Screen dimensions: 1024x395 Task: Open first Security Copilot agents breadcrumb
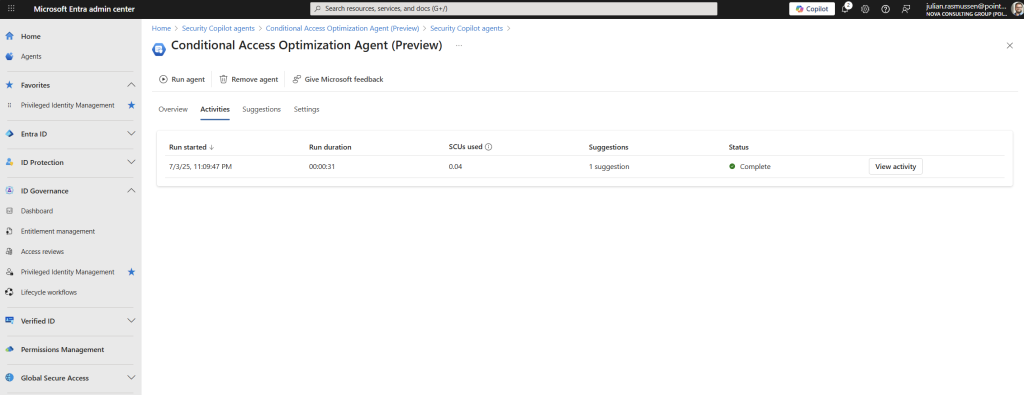pos(218,29)
